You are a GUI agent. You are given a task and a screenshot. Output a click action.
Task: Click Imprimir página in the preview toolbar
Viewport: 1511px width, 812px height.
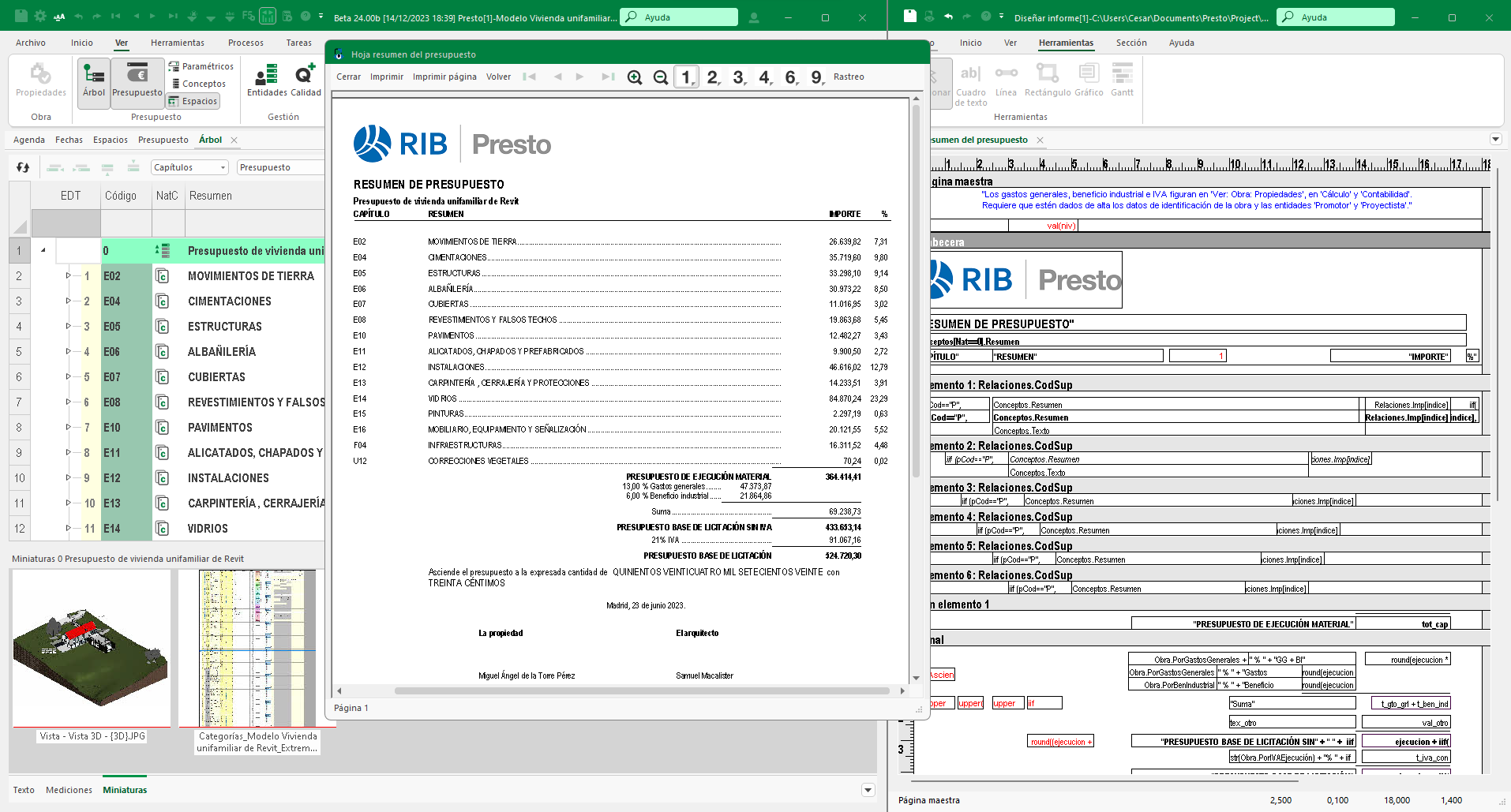[444, 77]
